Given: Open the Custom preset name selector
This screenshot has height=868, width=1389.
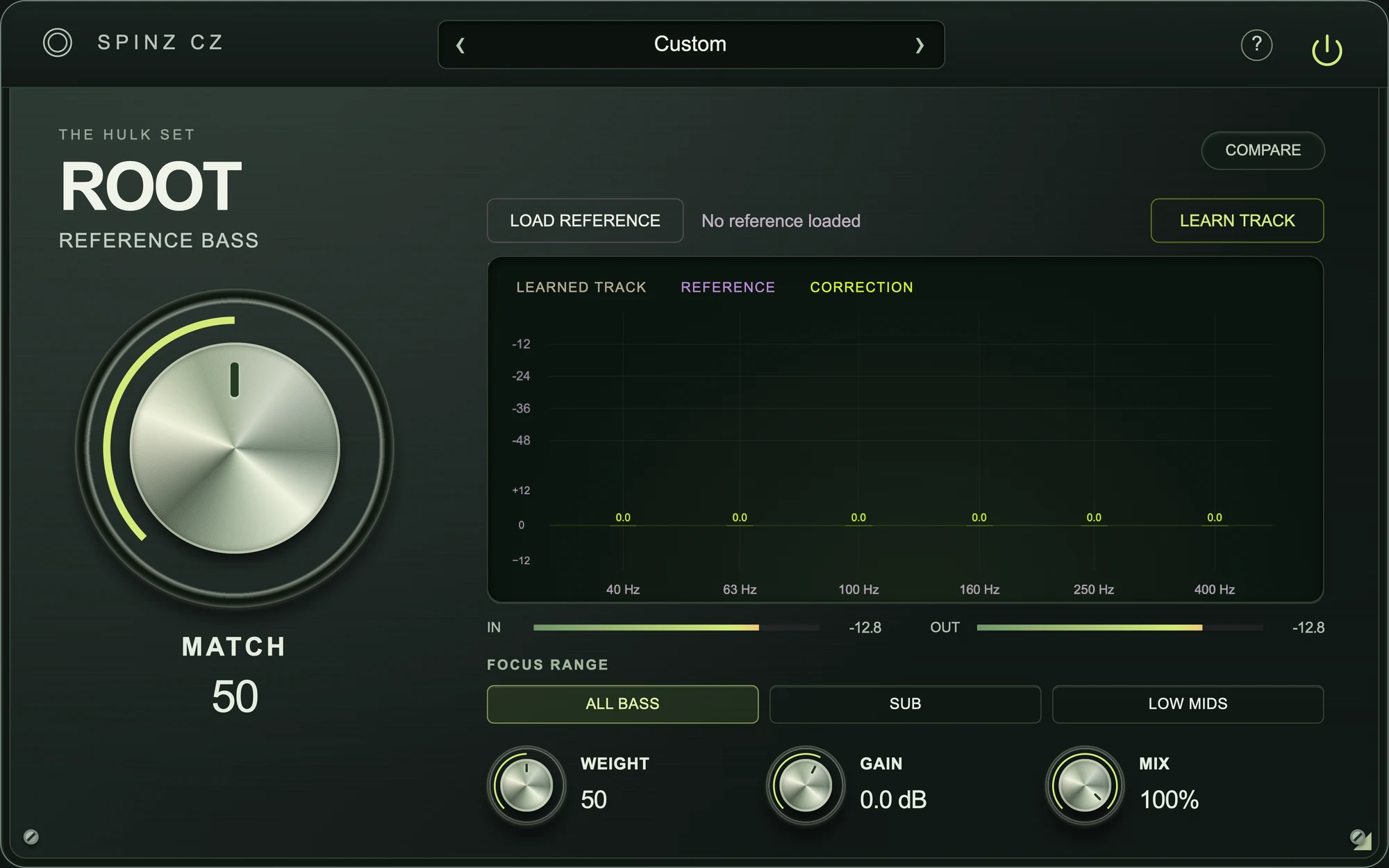Looking at the screenshot, I should point(690,44).
